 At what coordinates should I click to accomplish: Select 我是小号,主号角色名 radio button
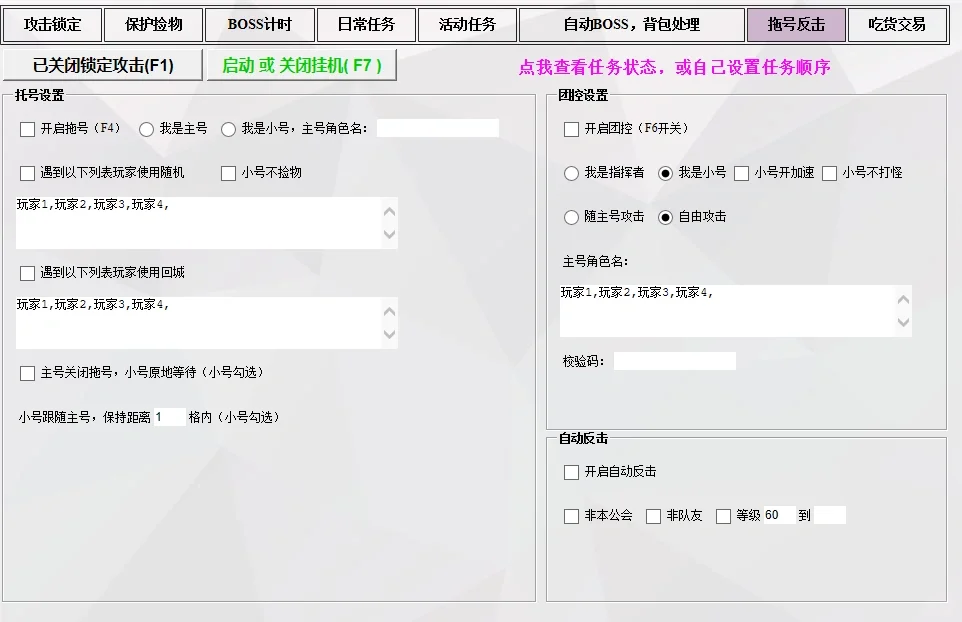tap(228, 129)
